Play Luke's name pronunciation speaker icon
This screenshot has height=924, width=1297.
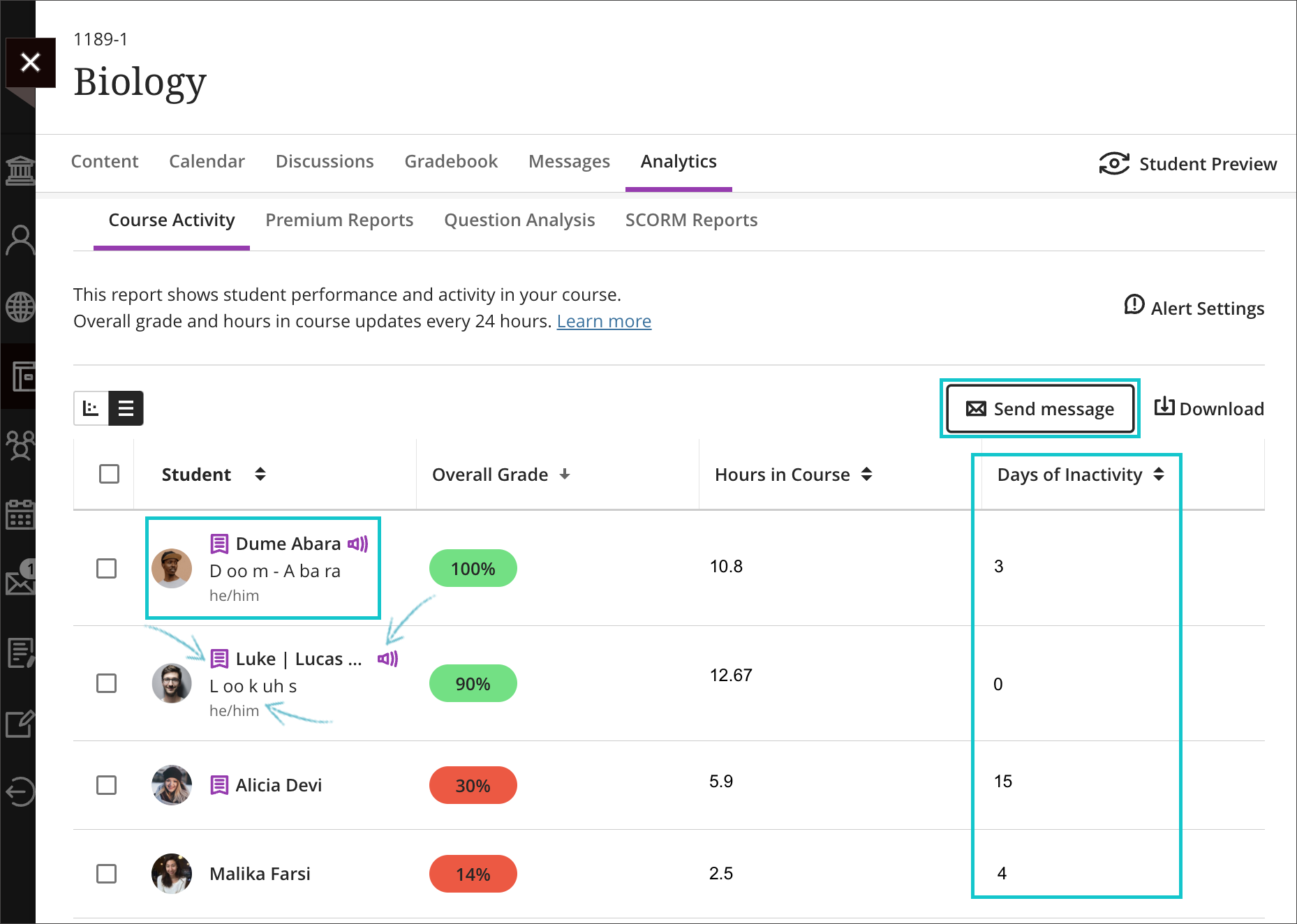(387, 658)
